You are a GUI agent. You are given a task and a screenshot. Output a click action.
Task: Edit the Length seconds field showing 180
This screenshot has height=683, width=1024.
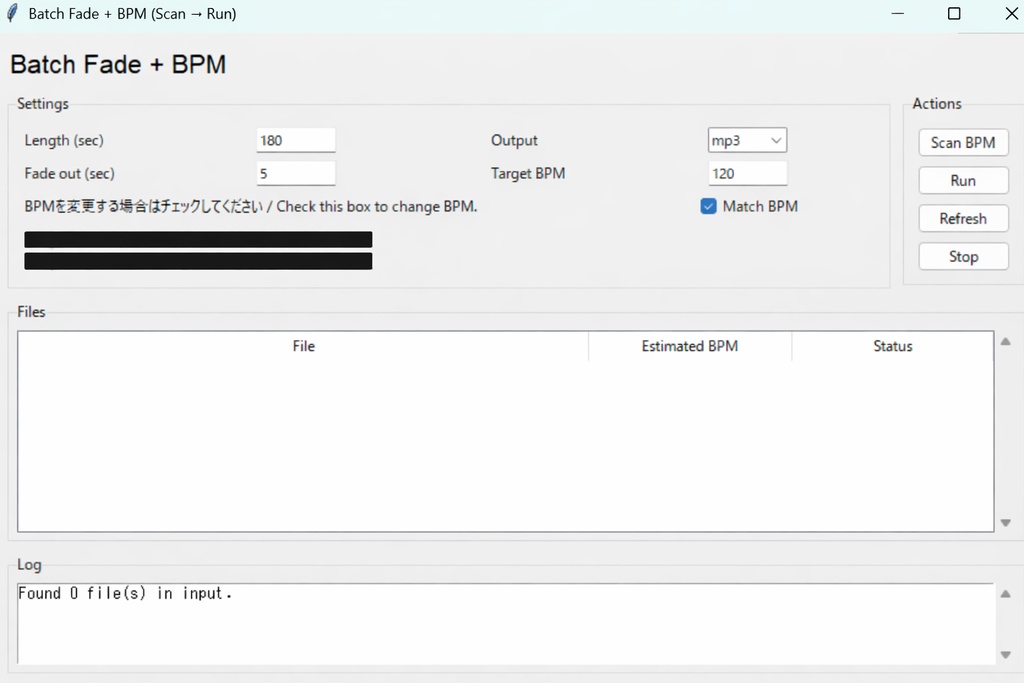[x=296, y=140]
